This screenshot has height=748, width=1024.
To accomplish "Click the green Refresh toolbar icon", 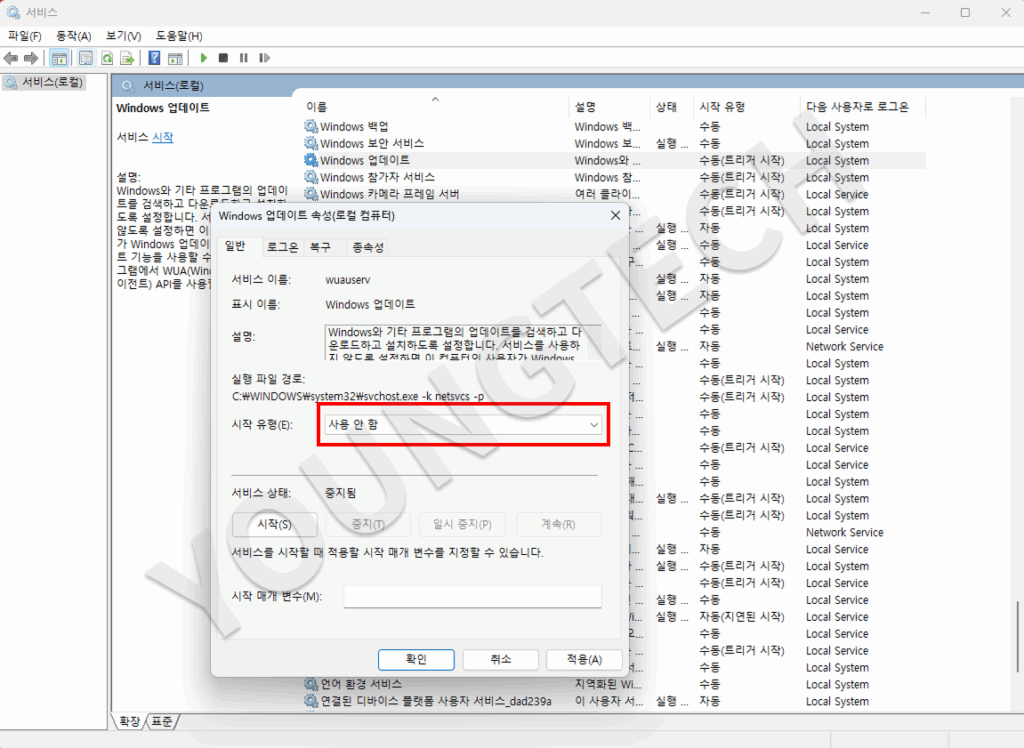I will coord(106,58).
